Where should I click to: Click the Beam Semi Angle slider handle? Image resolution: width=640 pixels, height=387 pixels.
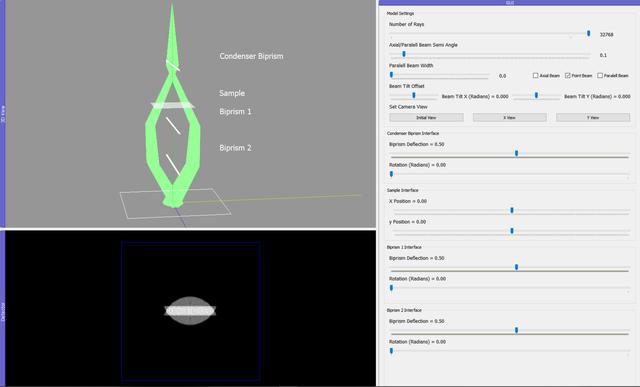pyautogui.click(x=404, y=54)
